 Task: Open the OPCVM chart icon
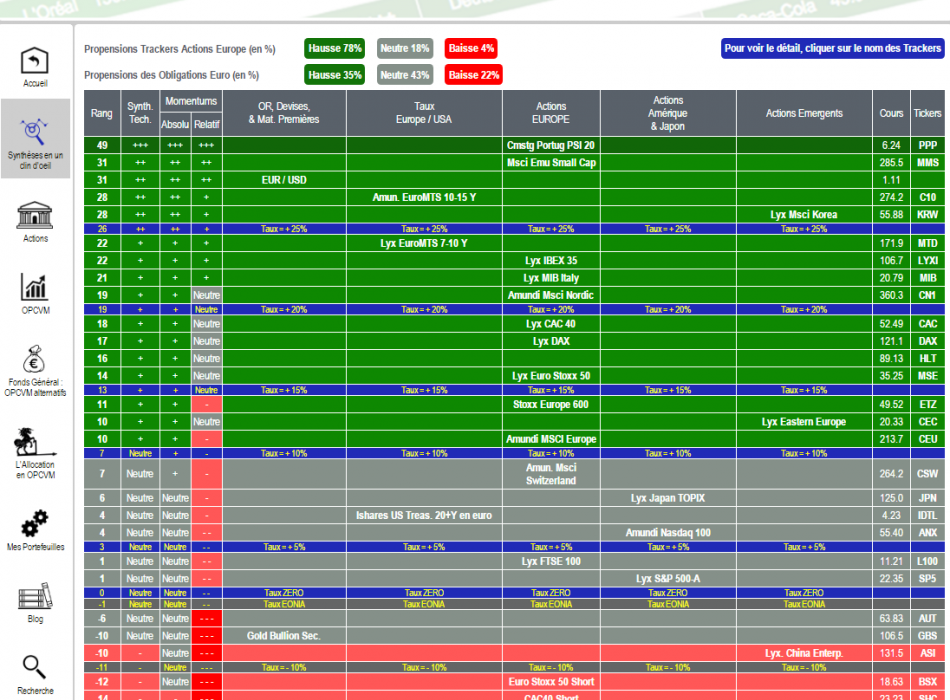(x=35, y=287)
